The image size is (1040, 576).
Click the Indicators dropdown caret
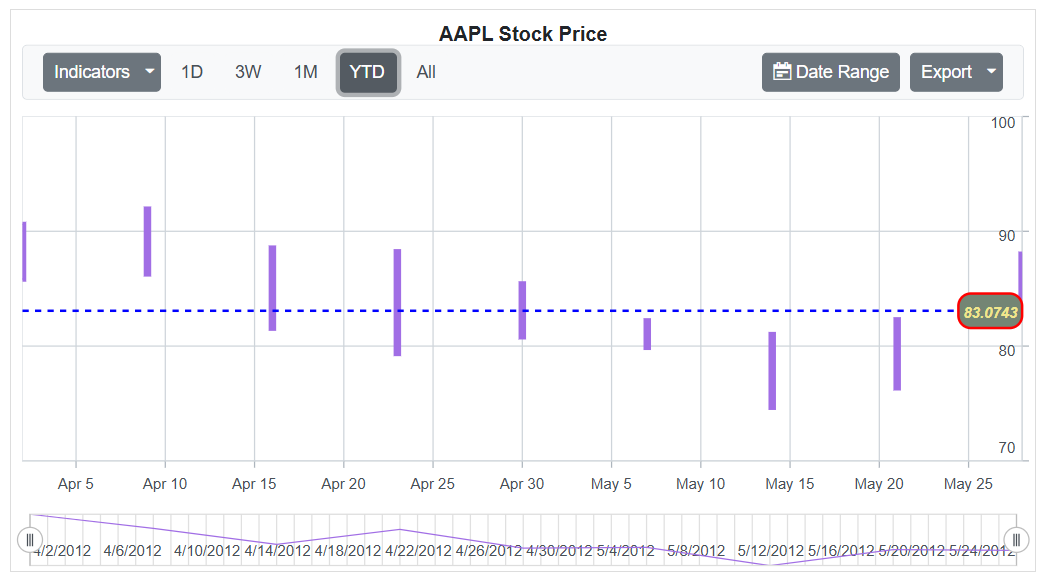pyautogui.click(x=149, y=72)
